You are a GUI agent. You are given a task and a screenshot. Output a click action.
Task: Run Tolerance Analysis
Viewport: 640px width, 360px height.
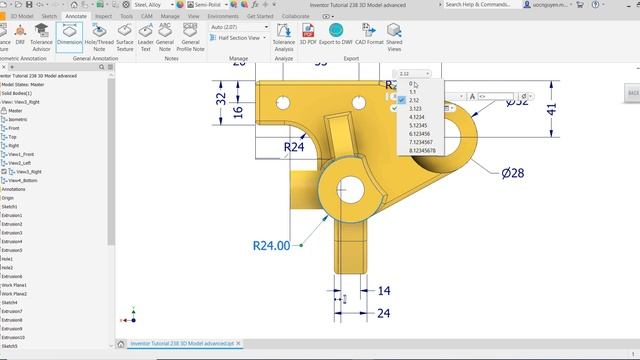pos(284,37)
